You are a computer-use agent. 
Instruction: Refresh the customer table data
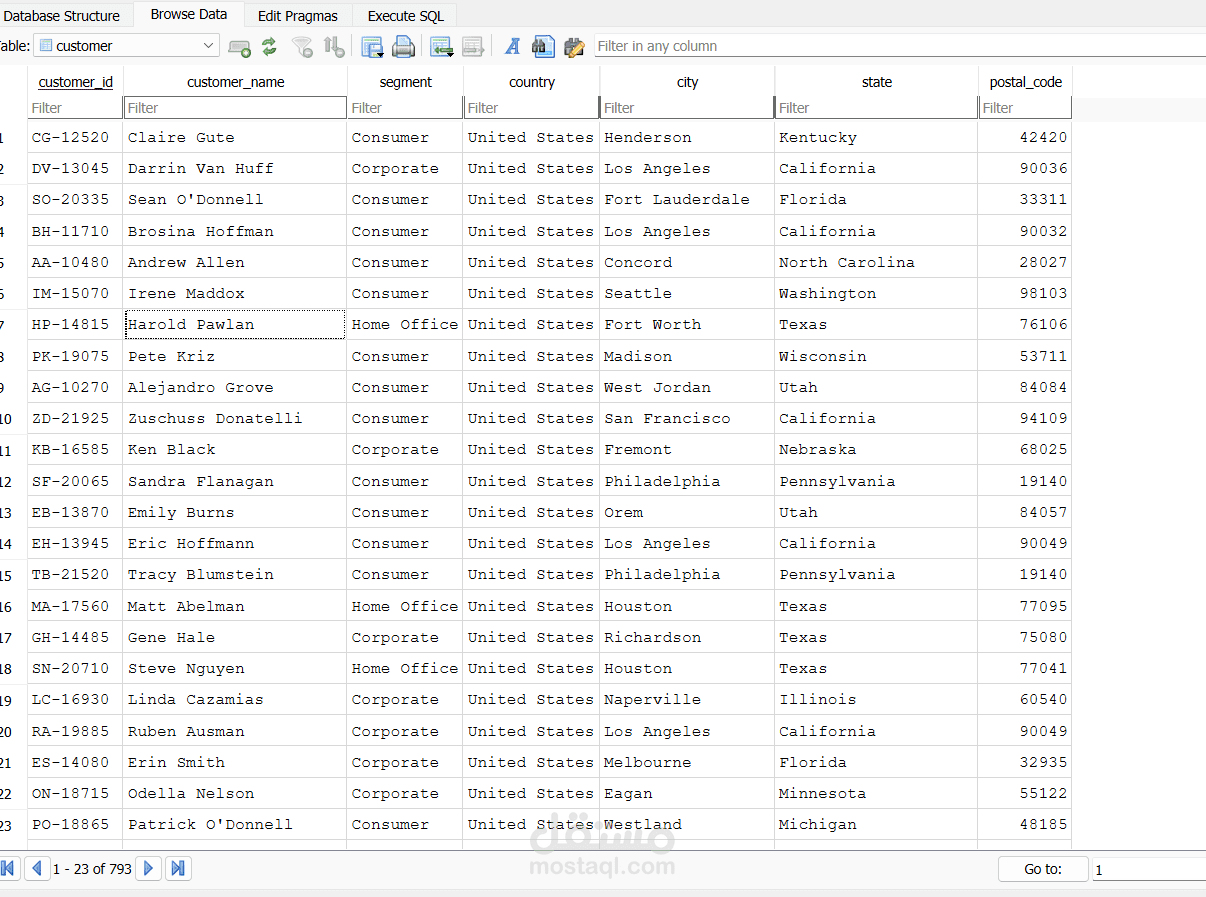(268, 47)
